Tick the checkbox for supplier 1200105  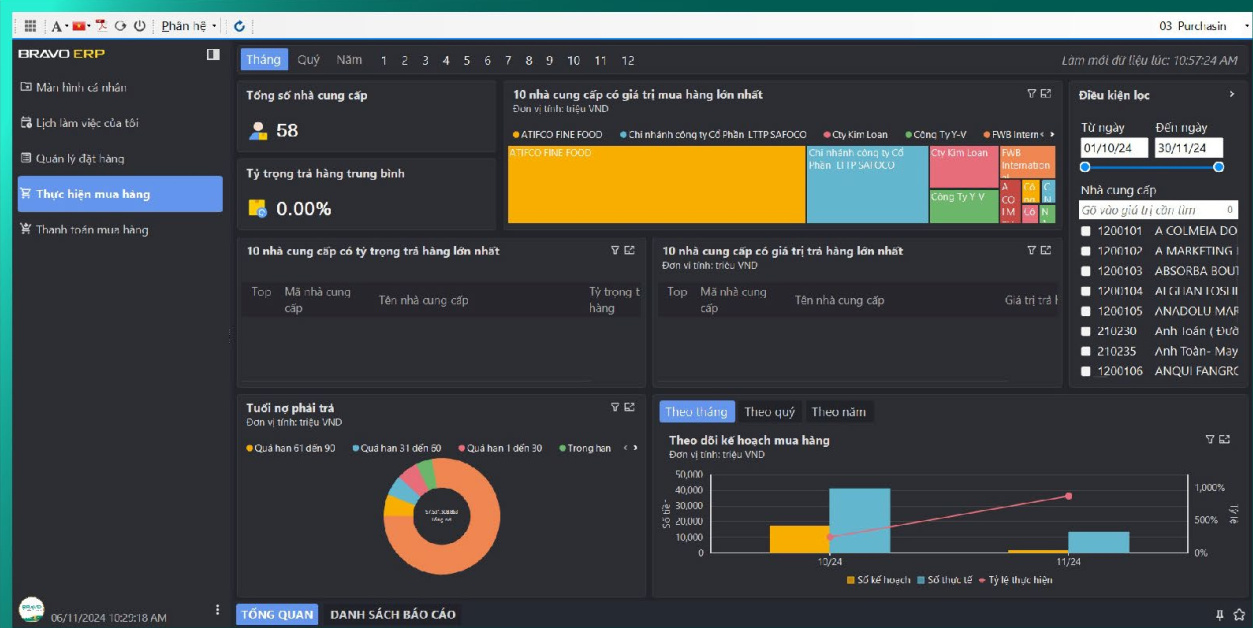[x=1086, y=311]
